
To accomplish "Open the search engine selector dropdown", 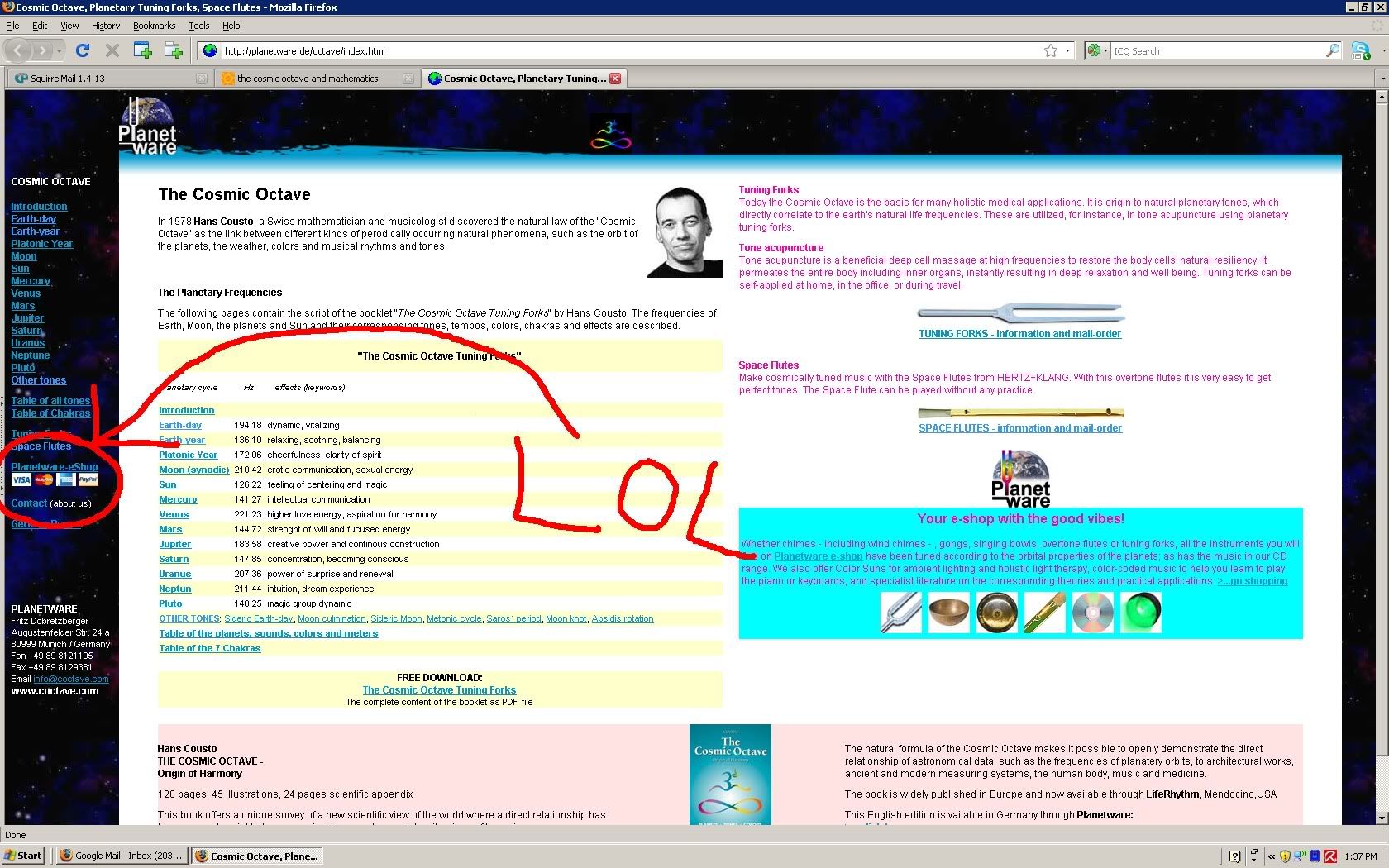I will coord(1105,50).
